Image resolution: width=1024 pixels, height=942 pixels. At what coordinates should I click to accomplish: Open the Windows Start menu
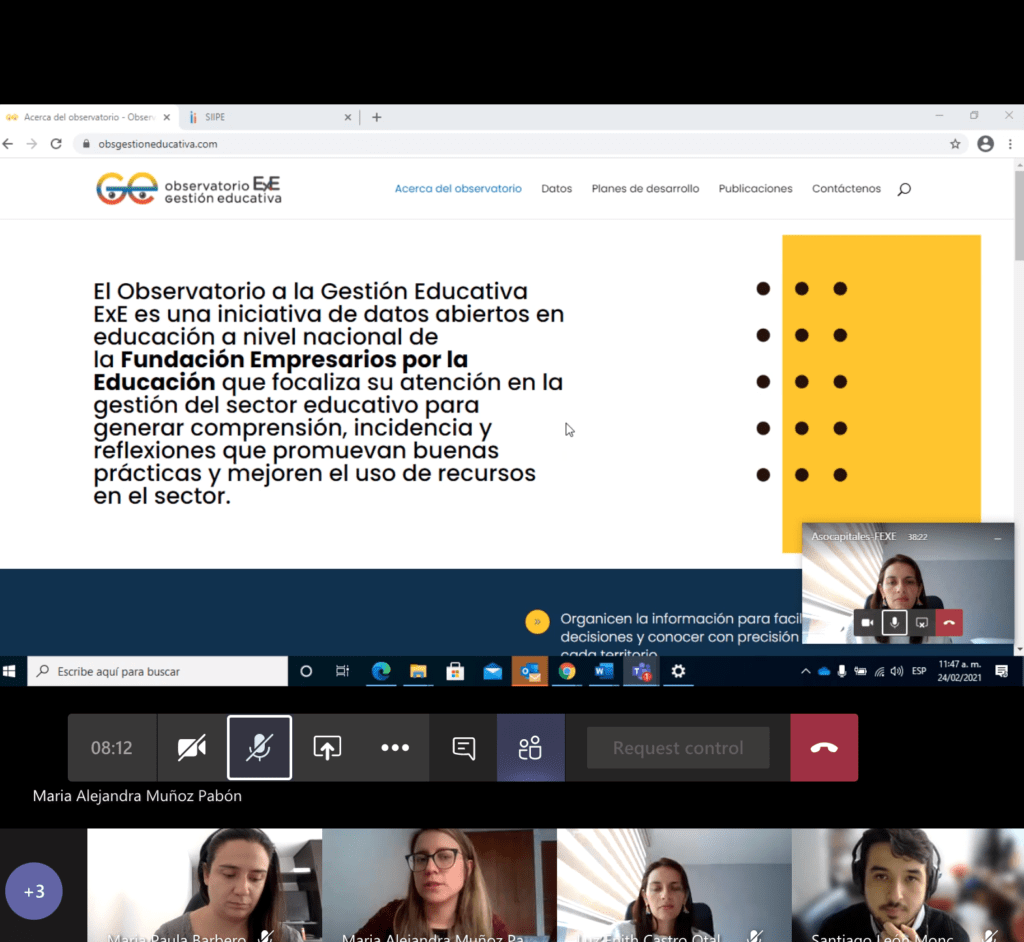[x=9, y=671]
